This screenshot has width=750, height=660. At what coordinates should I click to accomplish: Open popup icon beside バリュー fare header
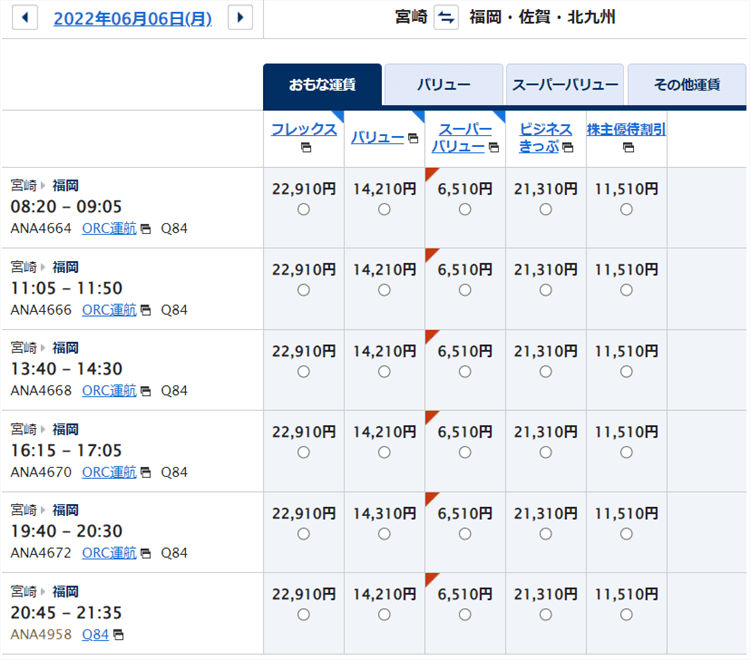click(414, 139)
